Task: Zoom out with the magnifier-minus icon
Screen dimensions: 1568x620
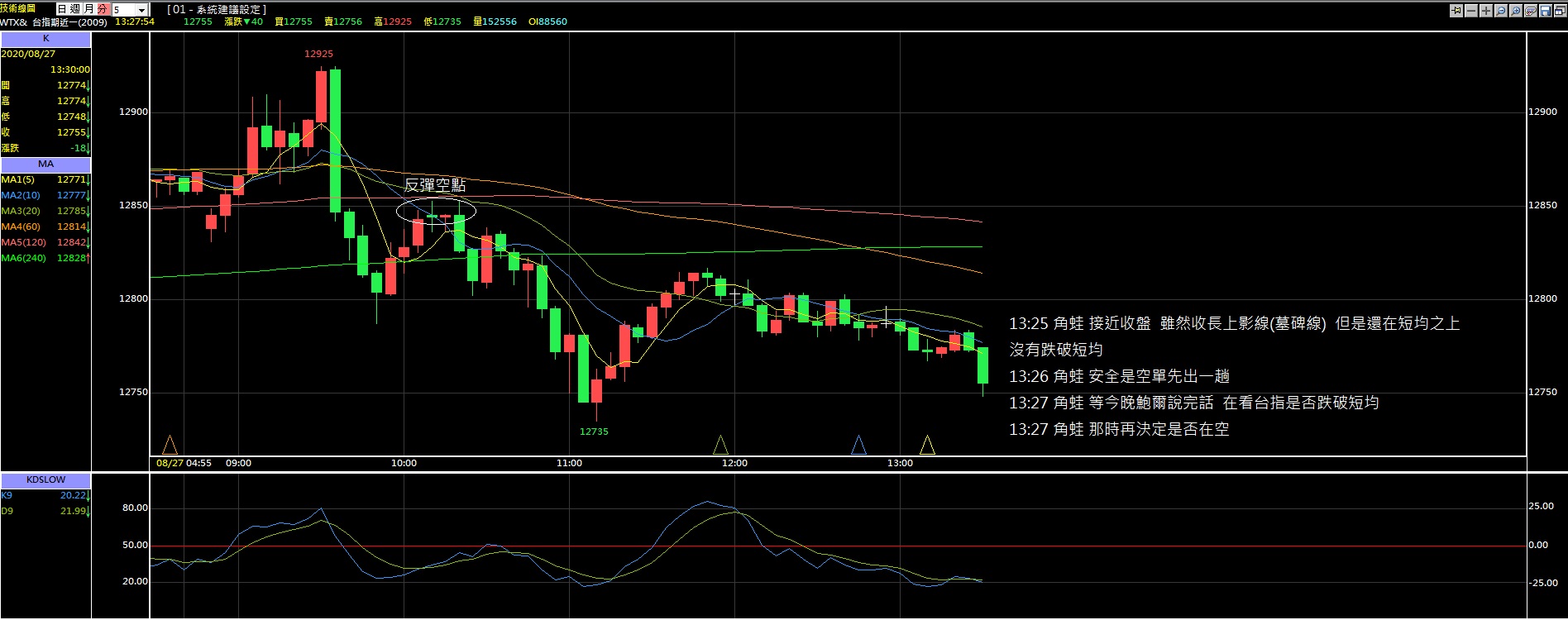Action: [x=1501, y=11]
